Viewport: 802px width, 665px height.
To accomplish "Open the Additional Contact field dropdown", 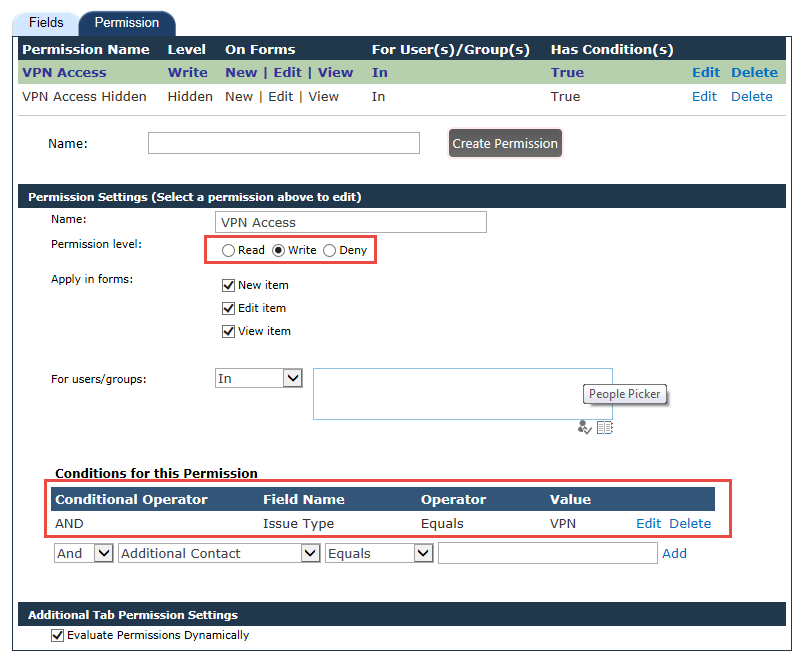I will [219, 553].
